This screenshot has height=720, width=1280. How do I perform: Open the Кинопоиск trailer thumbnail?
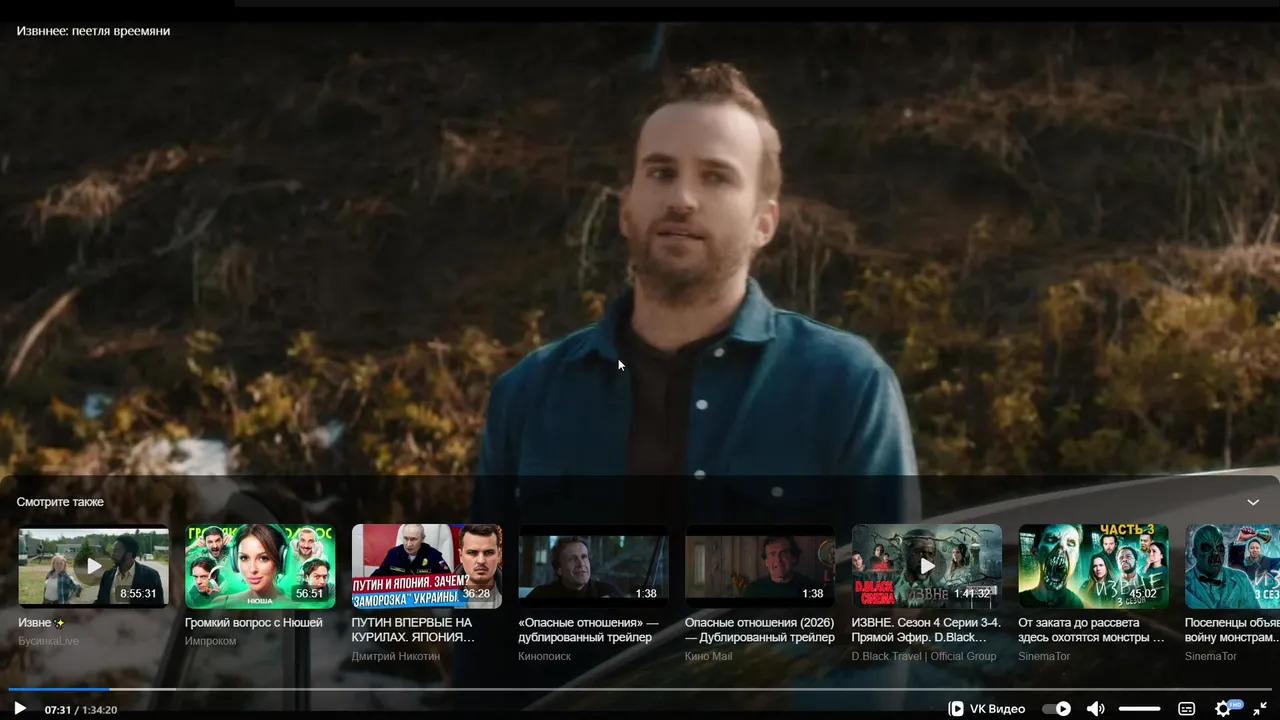(x=594, y=567)
